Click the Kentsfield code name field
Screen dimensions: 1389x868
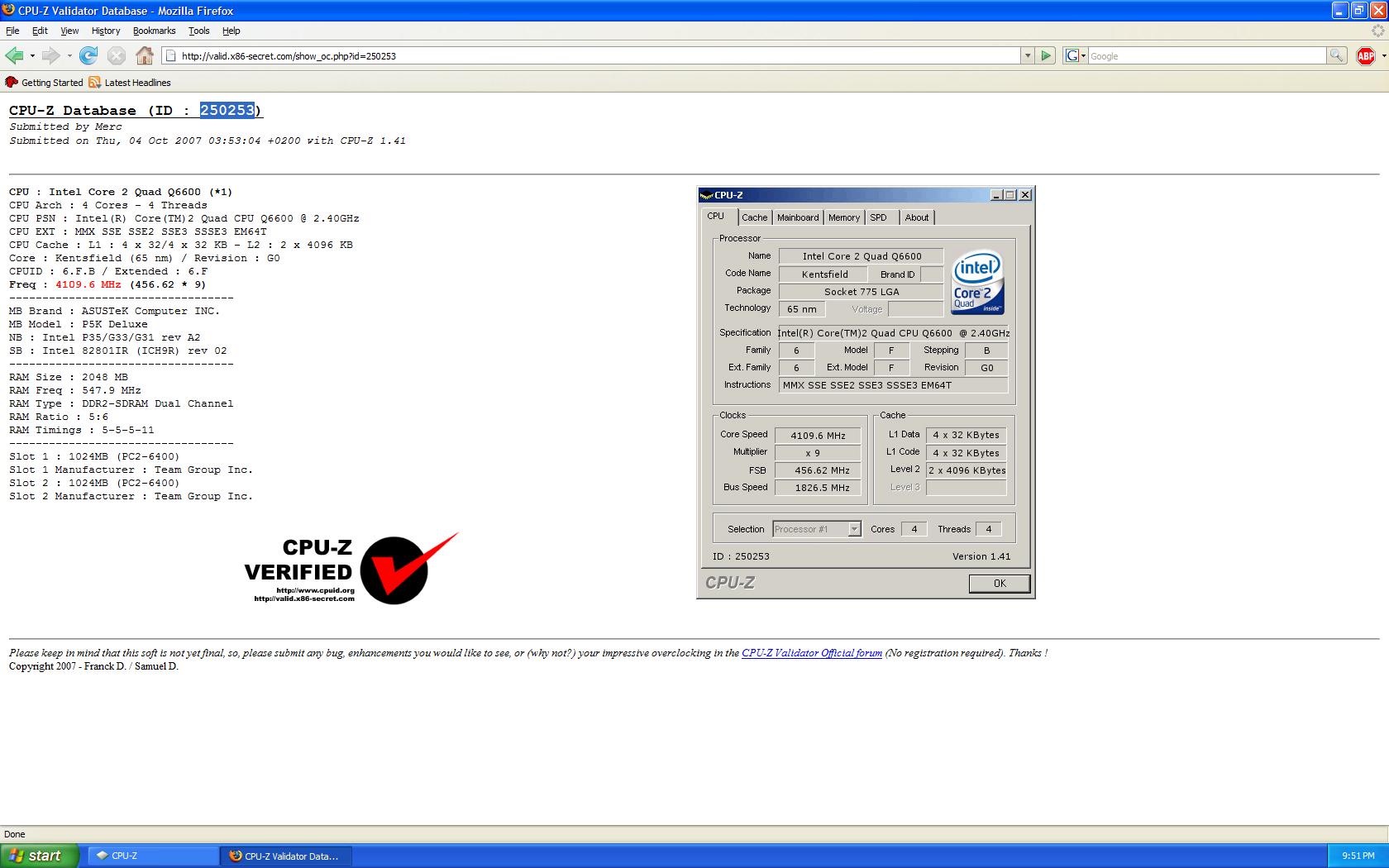[823, 274]
